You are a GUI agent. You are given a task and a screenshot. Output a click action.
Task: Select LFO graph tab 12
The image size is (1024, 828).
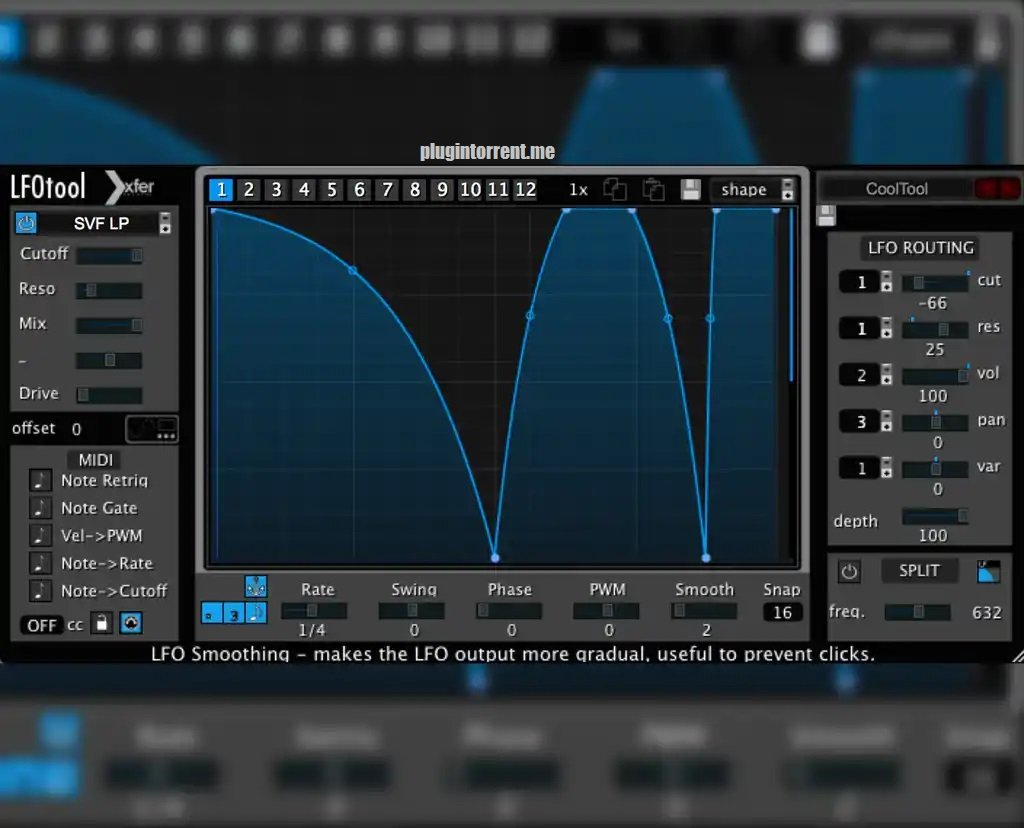525,189
